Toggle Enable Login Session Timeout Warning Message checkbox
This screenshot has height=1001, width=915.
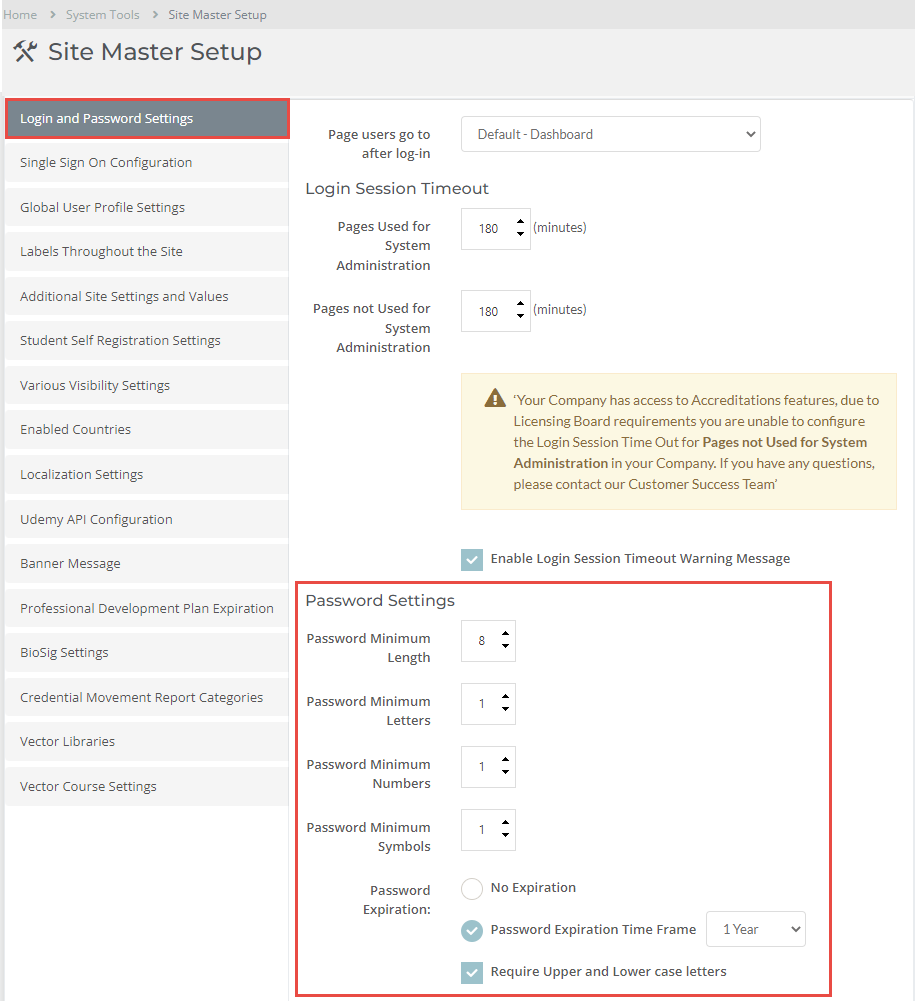coord(472,560)
